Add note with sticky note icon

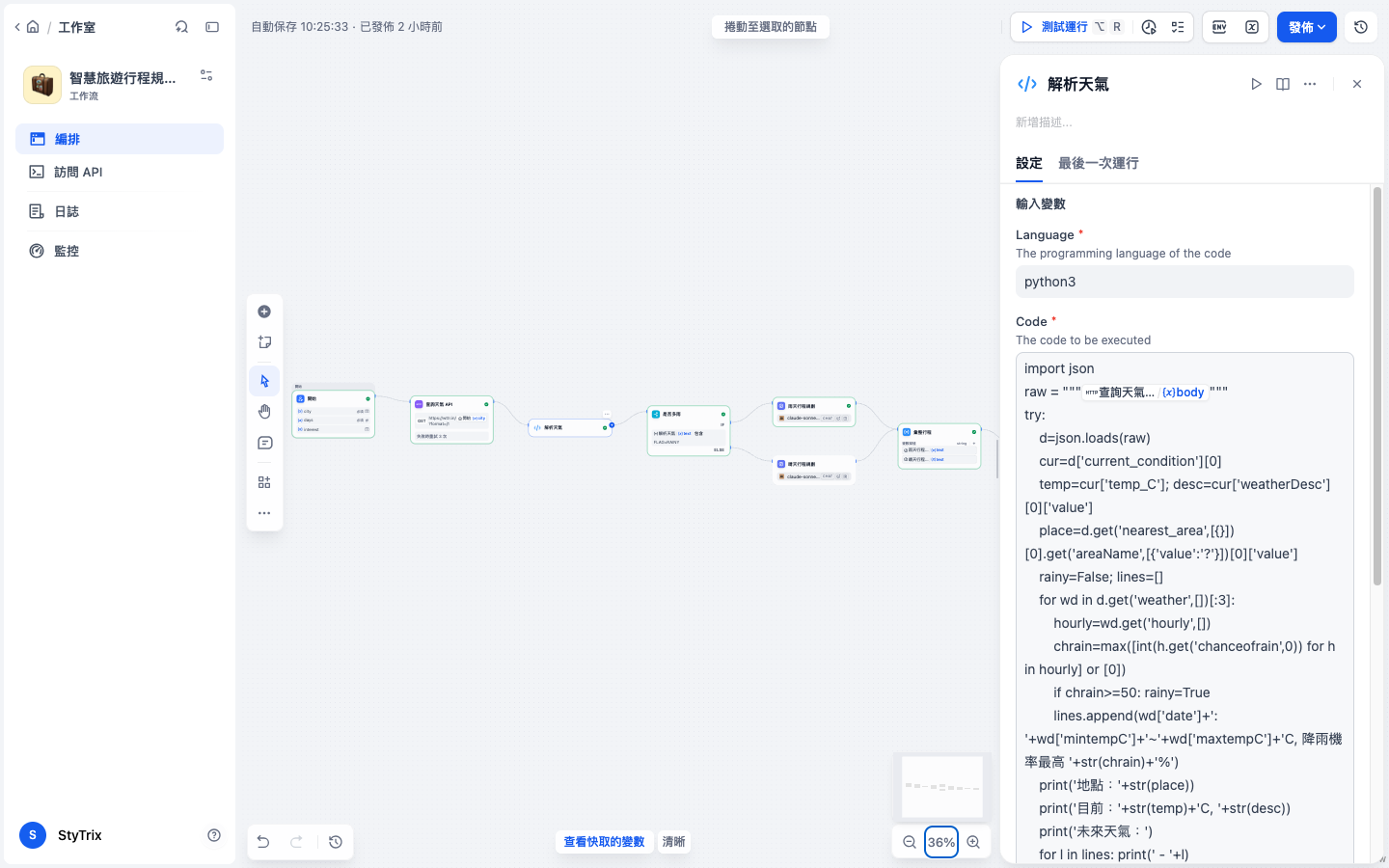pos(264,342)
